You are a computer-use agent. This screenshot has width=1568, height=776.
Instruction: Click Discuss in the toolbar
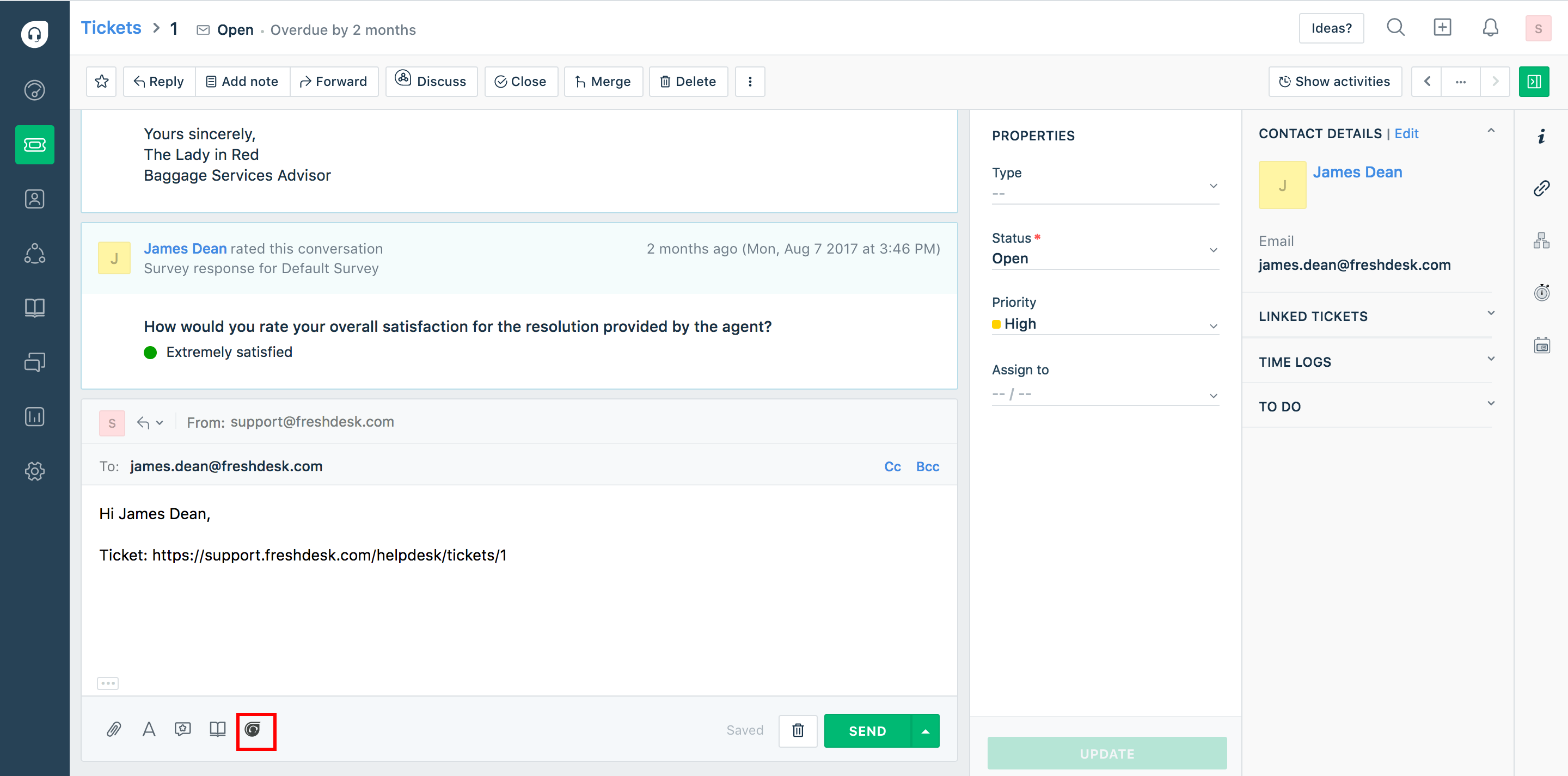(431, 81)
